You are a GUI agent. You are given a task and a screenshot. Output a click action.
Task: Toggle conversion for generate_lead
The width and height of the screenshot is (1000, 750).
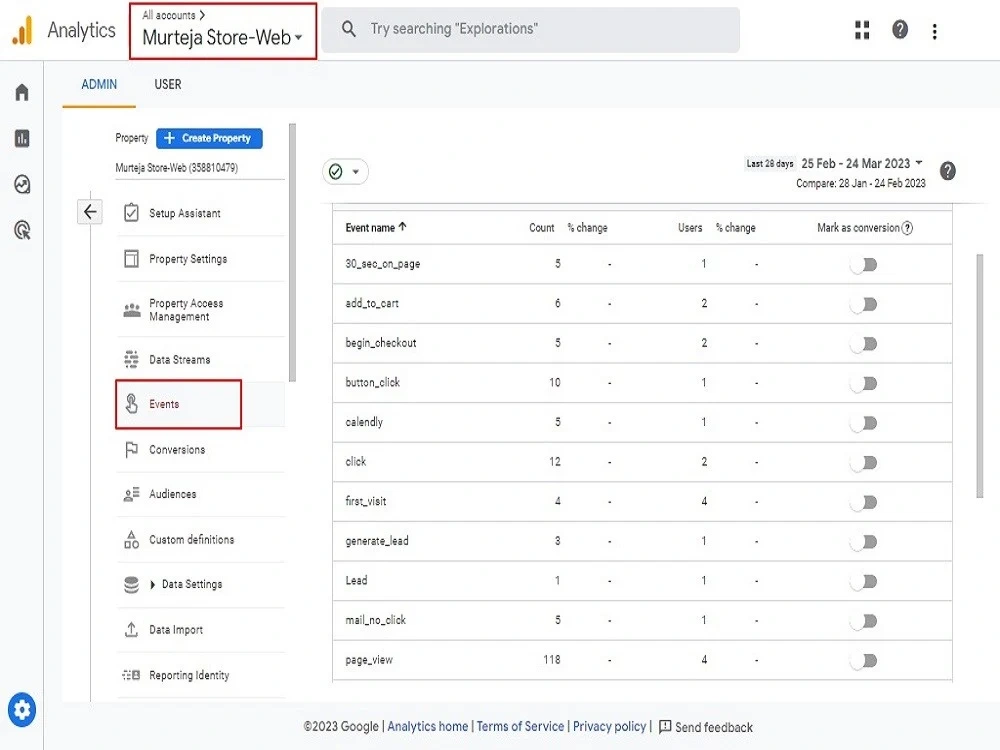[x=864, y=541]
